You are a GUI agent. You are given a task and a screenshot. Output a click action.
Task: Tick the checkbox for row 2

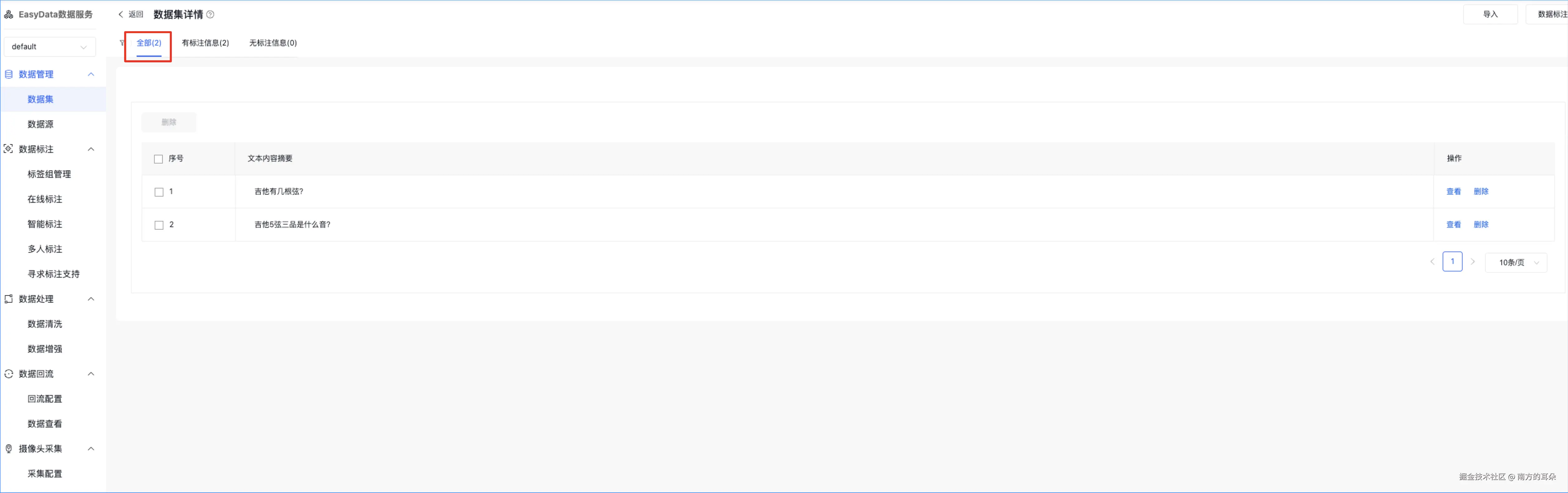159,225
